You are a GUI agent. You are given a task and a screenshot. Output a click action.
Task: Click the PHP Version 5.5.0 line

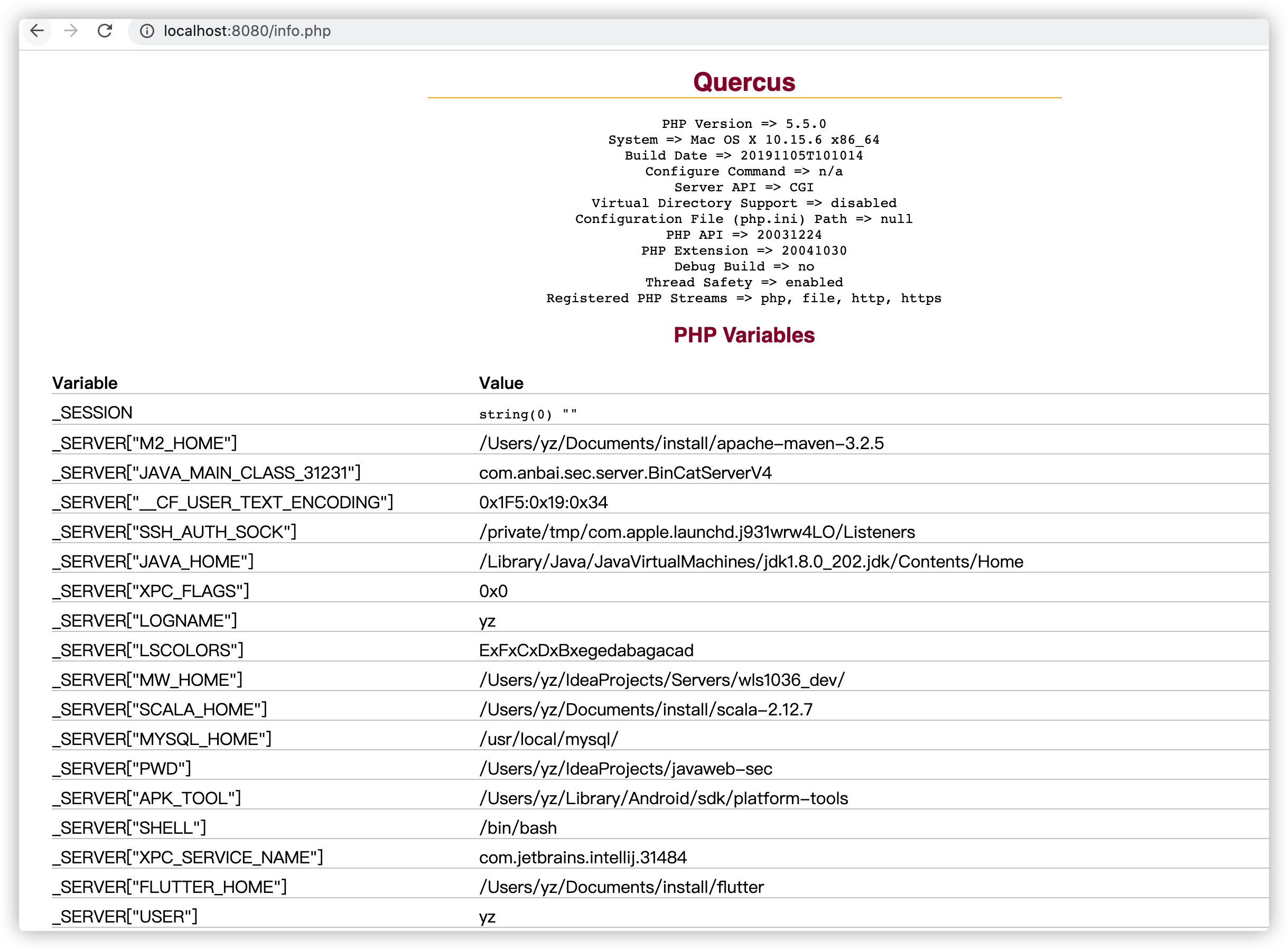tap(744, 124)
